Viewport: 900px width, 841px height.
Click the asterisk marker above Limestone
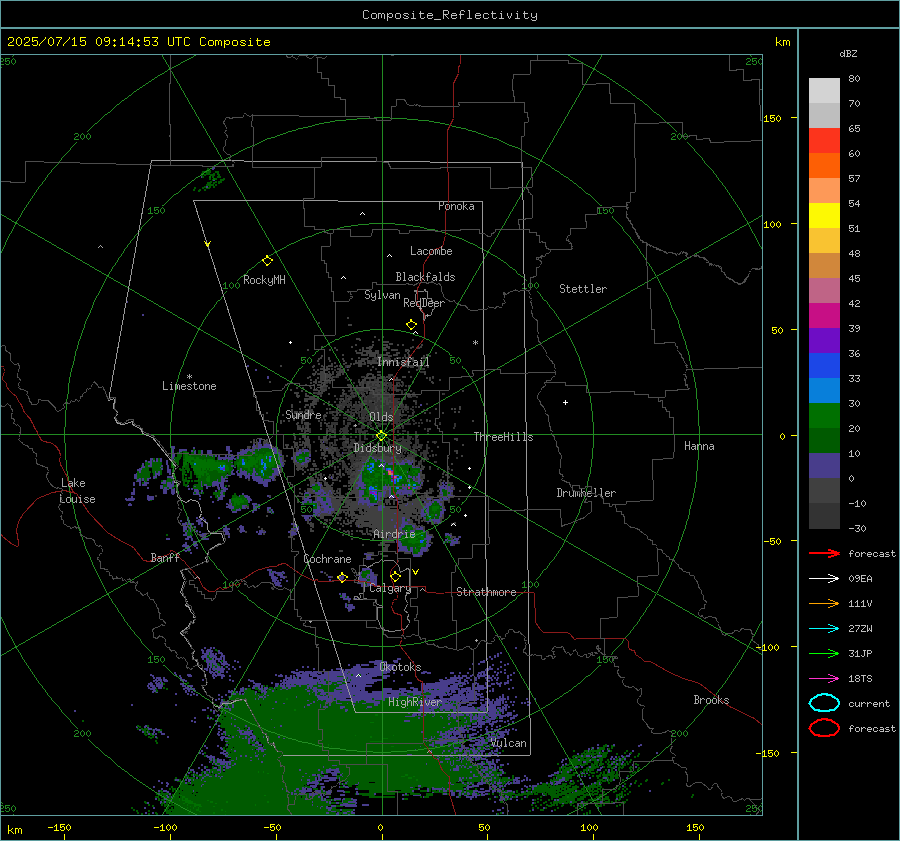tap(189, 377)
